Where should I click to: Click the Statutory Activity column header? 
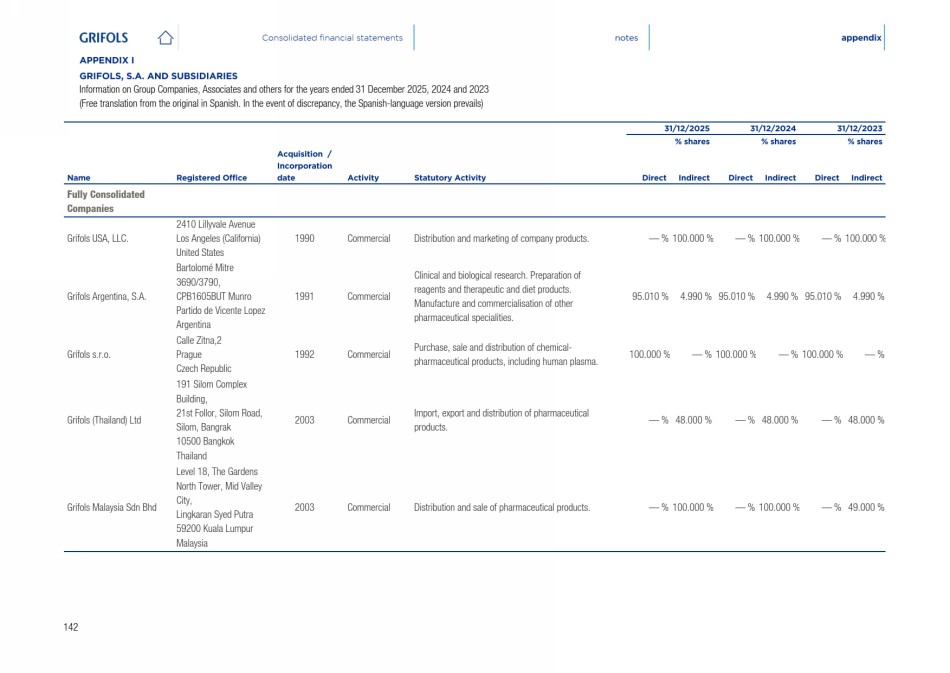point(449,178)
